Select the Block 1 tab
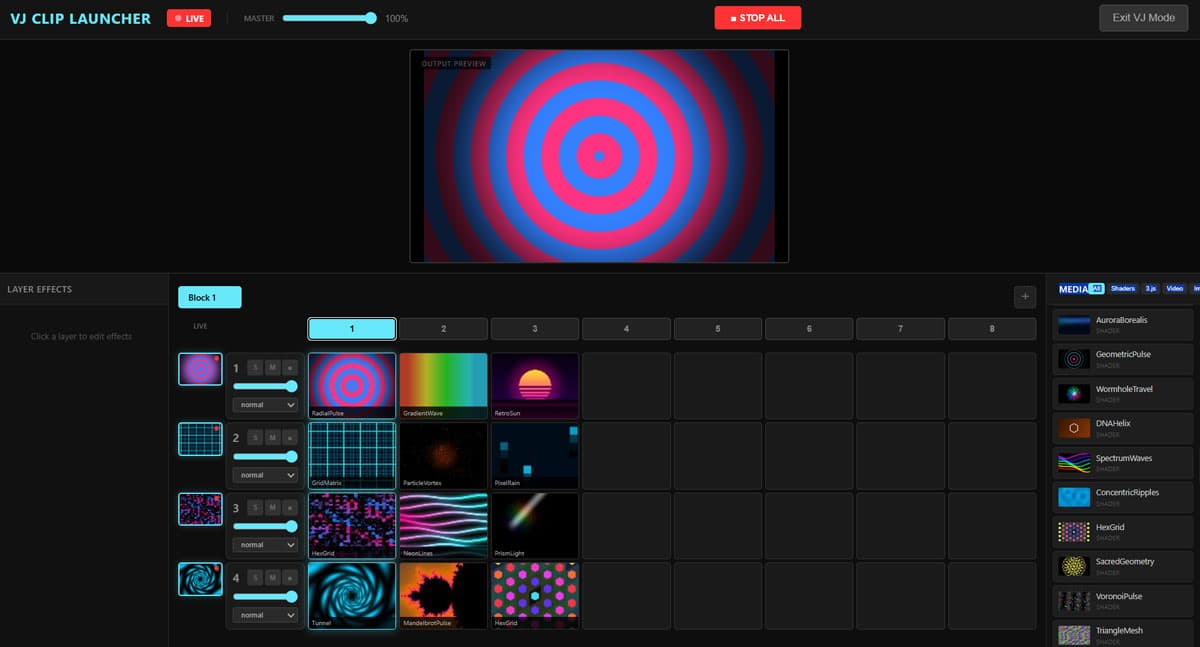This screenshot has height=647, width=1200. (x=209, y=296)
